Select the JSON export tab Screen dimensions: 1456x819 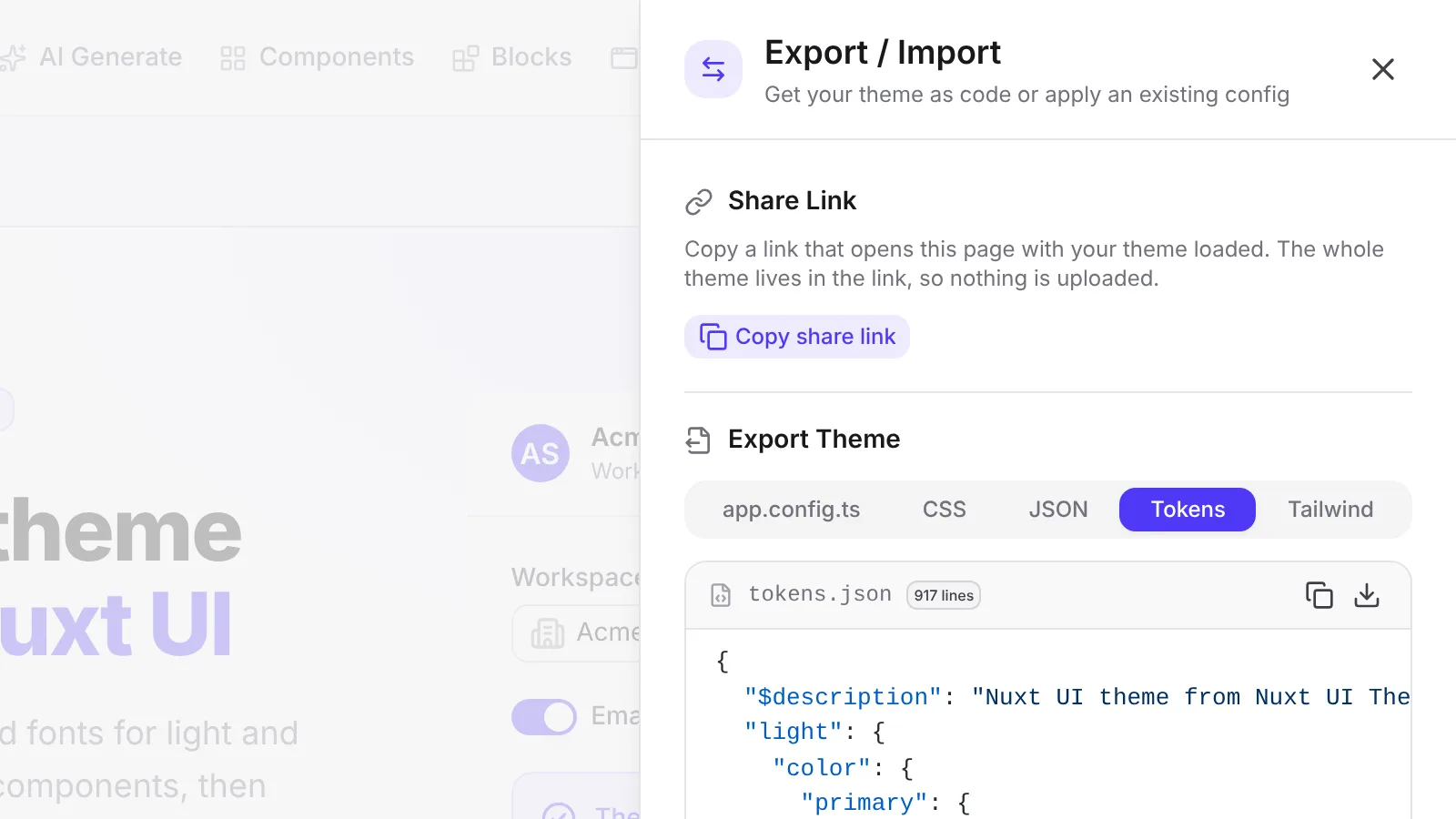(x=1057, y=510)
